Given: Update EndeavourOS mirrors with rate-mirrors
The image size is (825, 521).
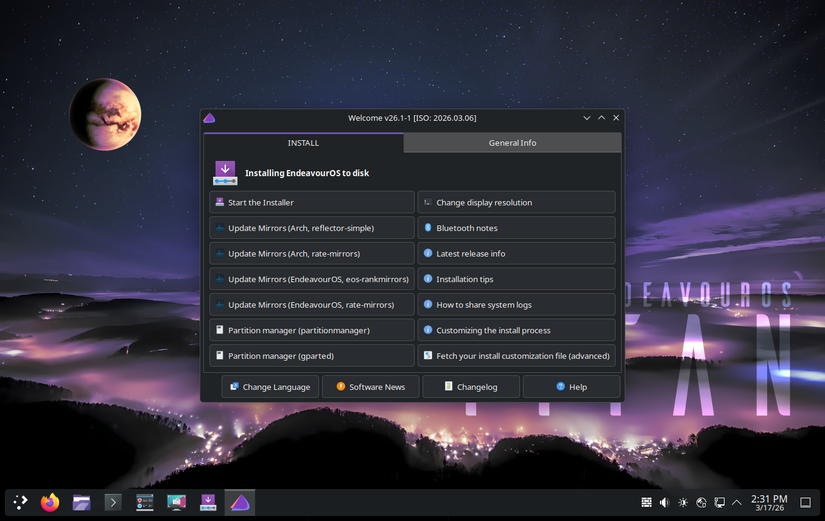Looking at the screenshot, I should (x=312, y=305).
